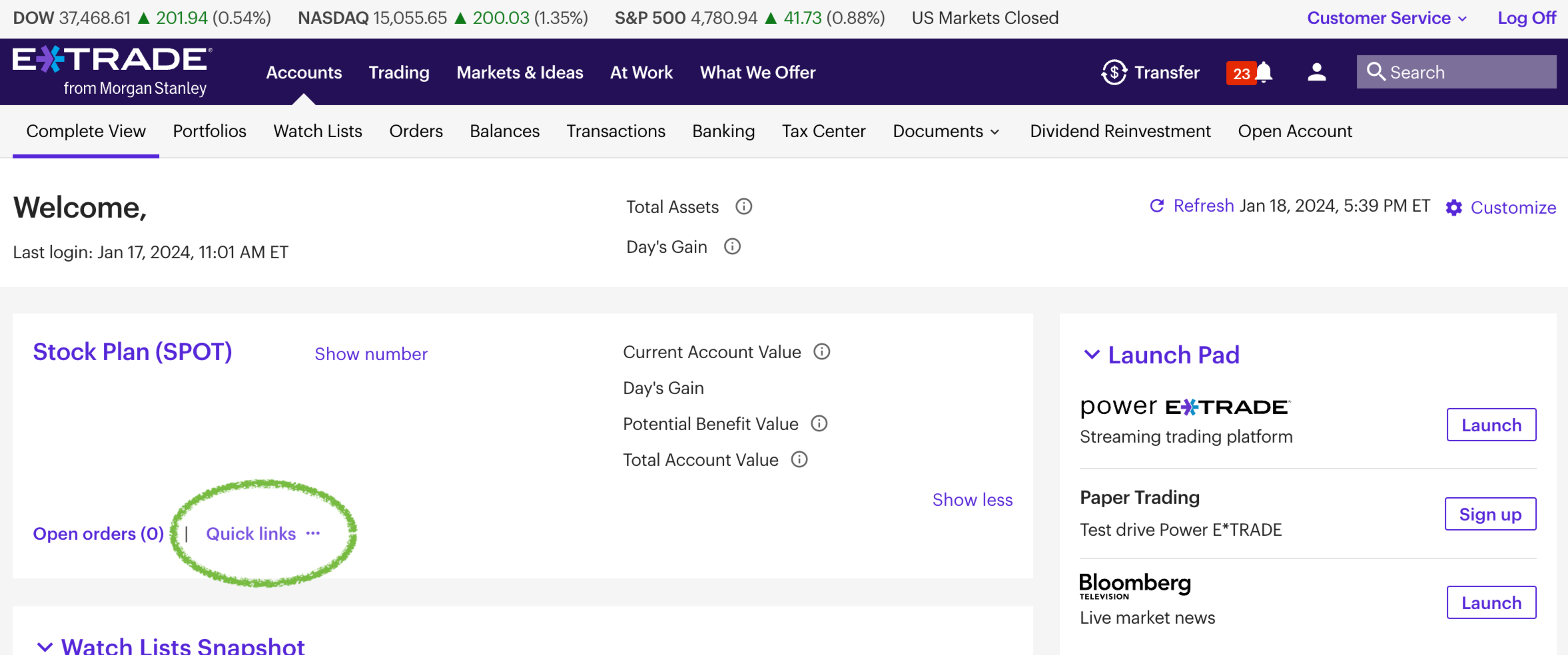Open the Markets & Ideas menu

pos(519,72)
